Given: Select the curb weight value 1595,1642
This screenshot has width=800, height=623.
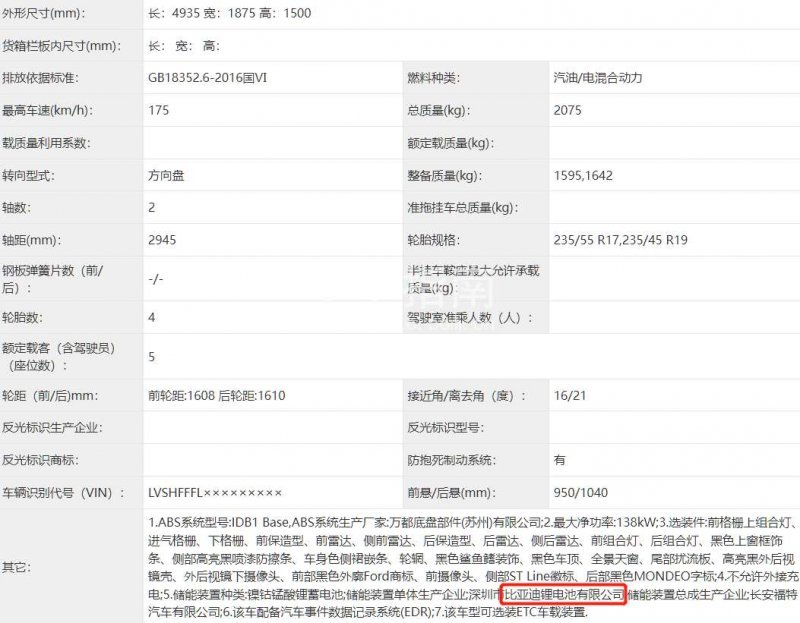Looking at the screenshot, I should [x=581, y=175].
